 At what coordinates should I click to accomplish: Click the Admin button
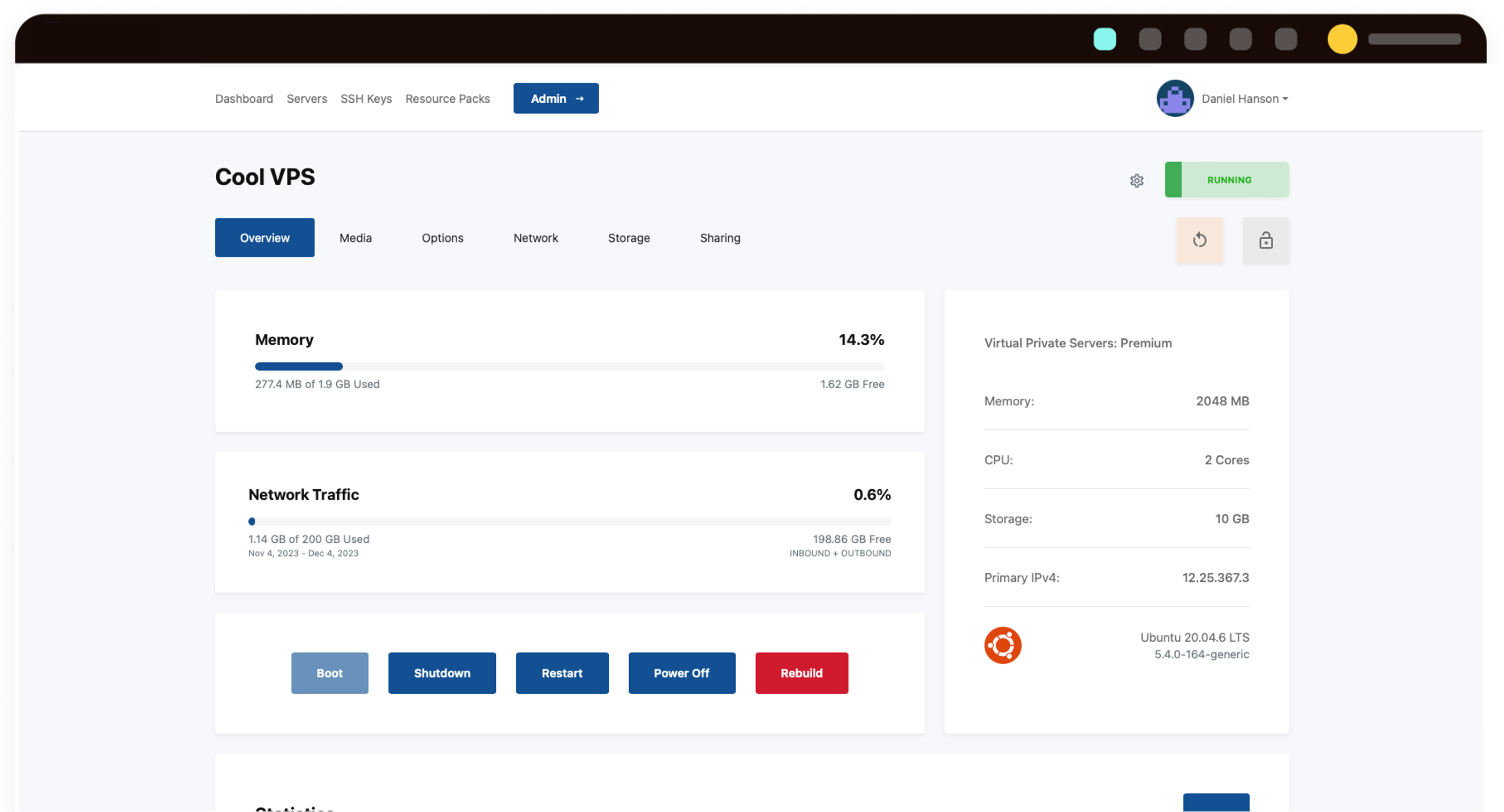[x=556, y=98]
